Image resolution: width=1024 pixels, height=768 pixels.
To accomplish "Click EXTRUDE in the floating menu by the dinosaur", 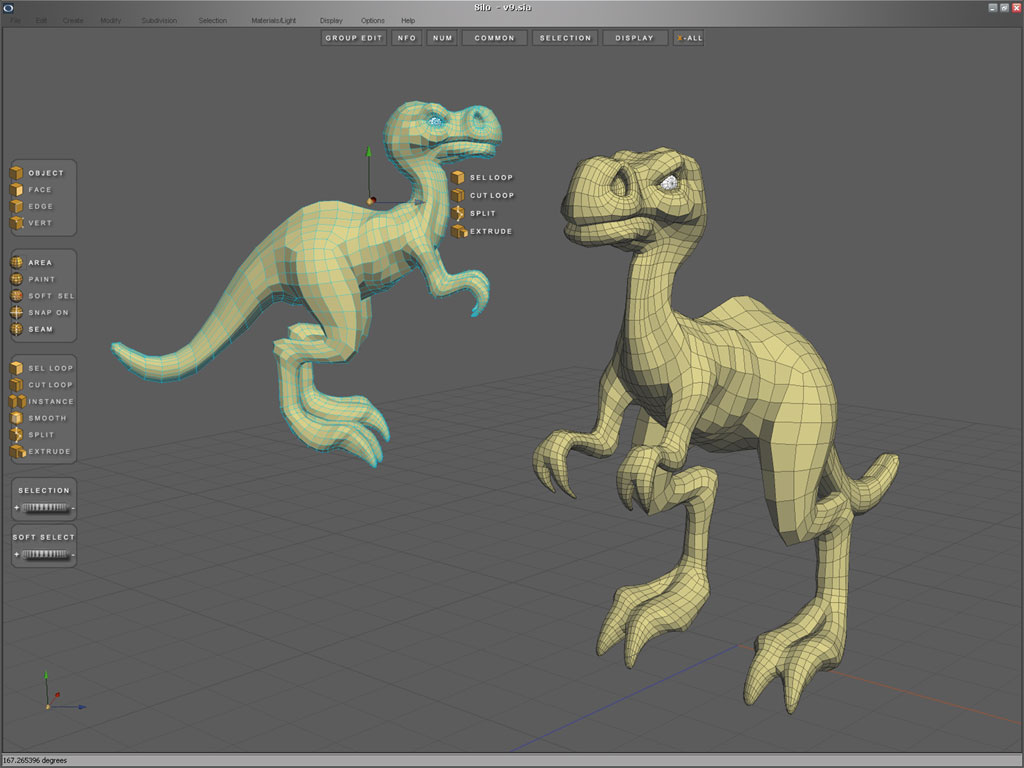I will click(482, 231).
